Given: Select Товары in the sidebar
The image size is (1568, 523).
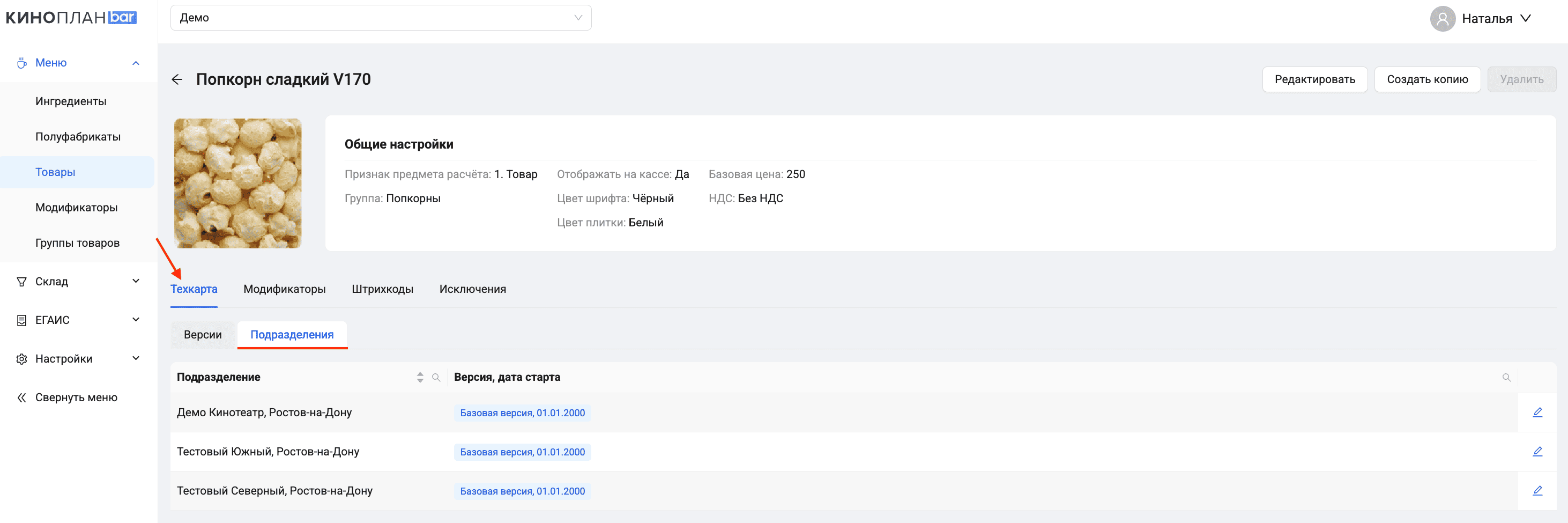Looking at the screenshot, I should [x=77, y=172].
